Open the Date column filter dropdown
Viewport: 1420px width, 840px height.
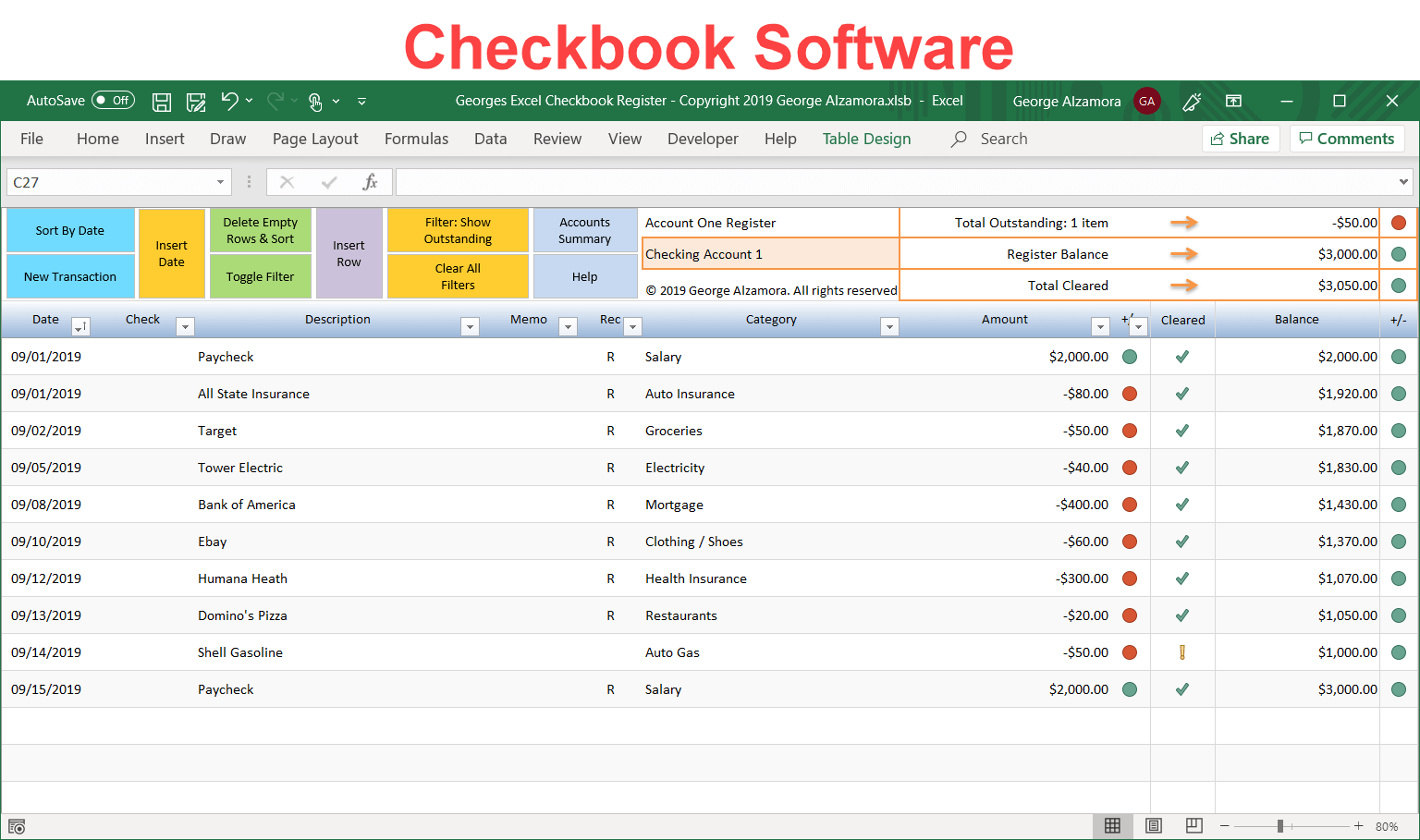pyautogui.click(x=81, y=326)
